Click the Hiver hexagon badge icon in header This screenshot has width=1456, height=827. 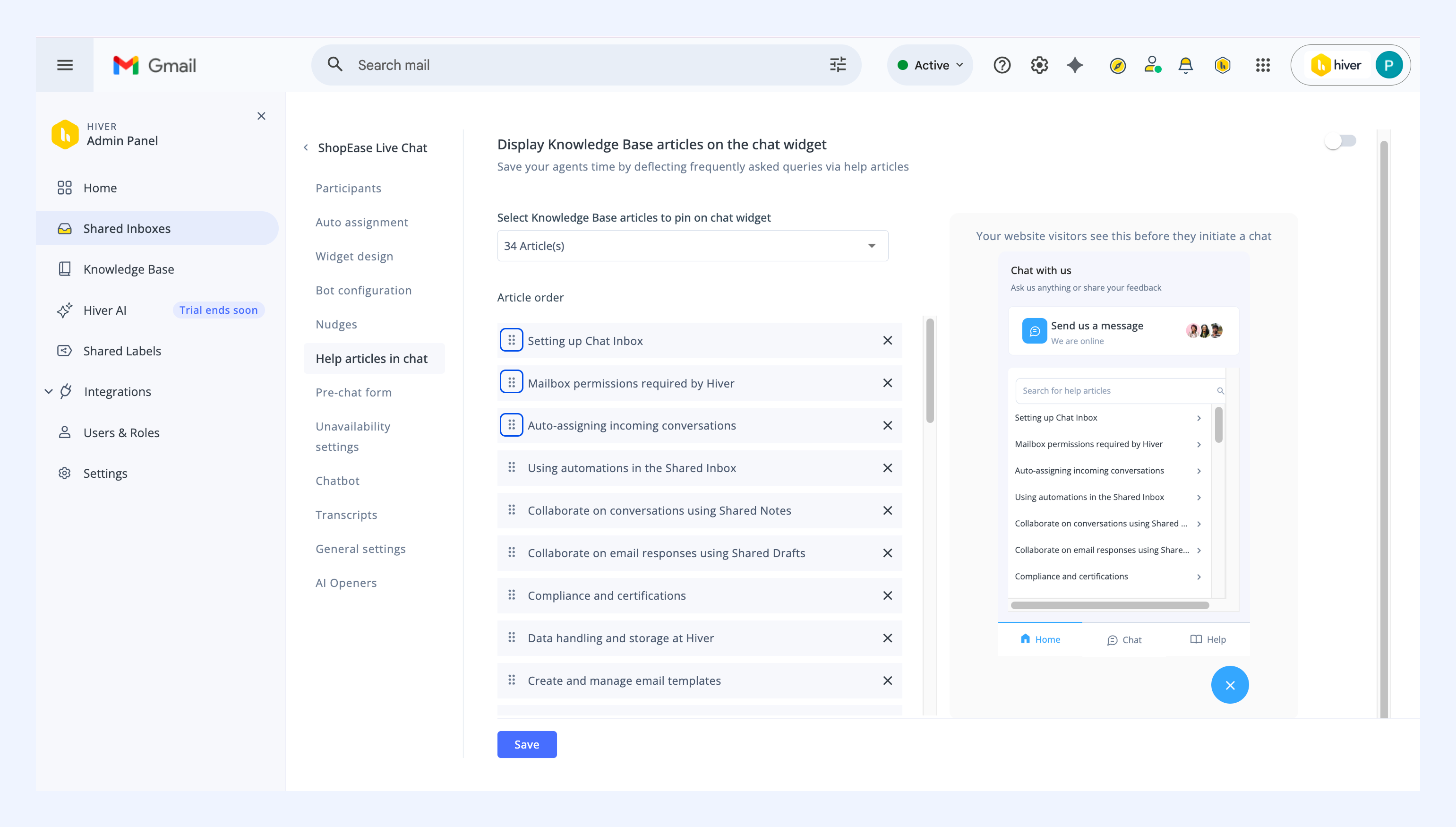[x=1222, y=65]
